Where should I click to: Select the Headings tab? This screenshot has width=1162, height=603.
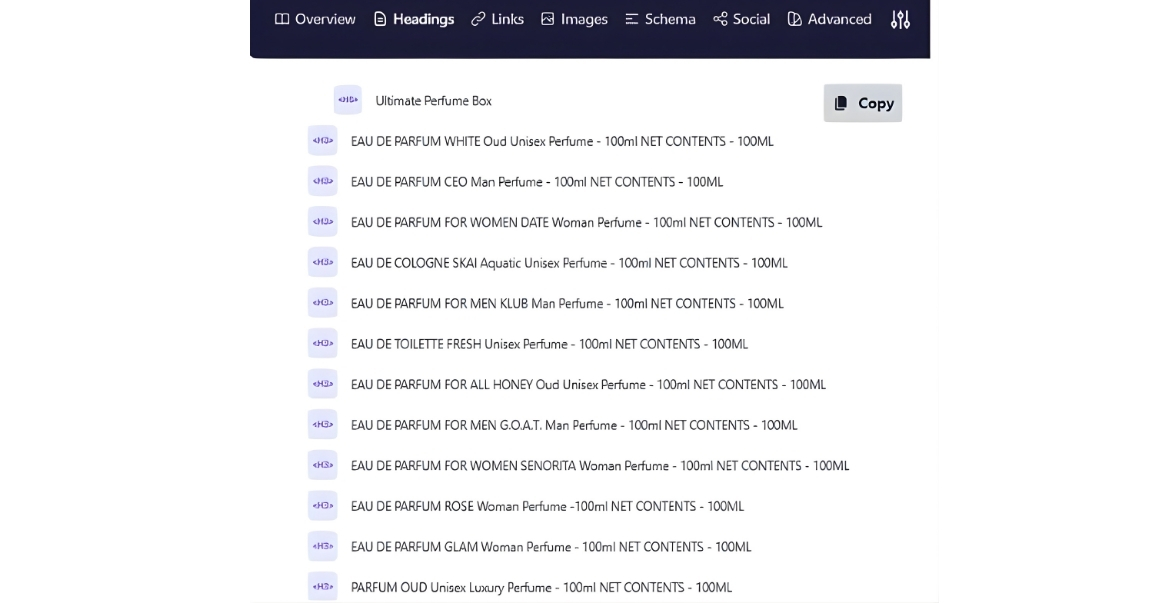pyautogui.click(x=413, y=19)
